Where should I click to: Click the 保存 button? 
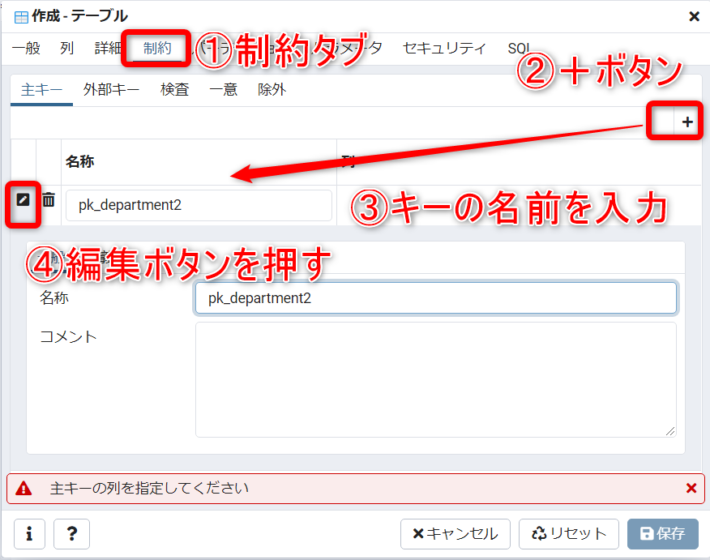click(662, 533)
